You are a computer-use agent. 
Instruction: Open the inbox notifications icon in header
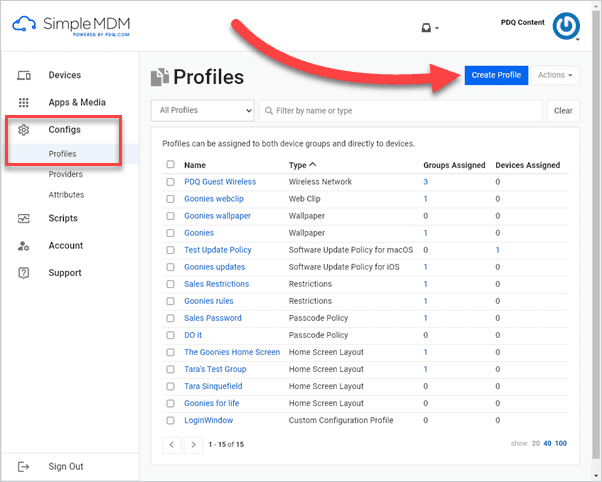[x=426, y=28]
